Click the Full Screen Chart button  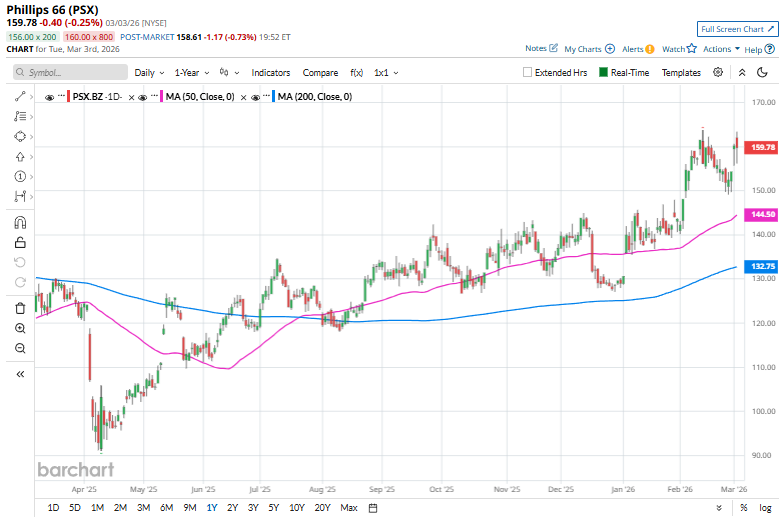pos(736,29)
